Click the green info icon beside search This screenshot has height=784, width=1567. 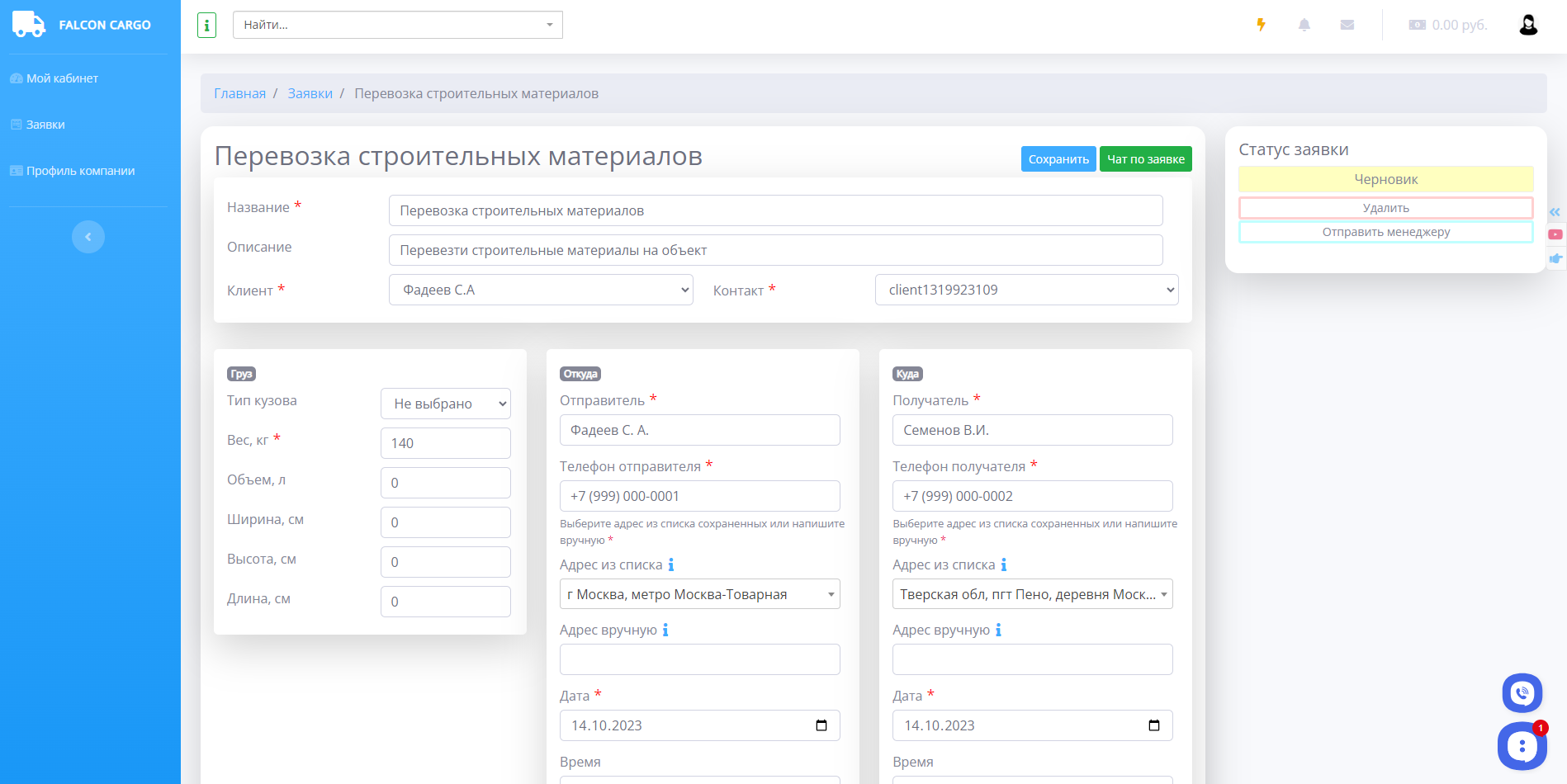coord(206,26)
